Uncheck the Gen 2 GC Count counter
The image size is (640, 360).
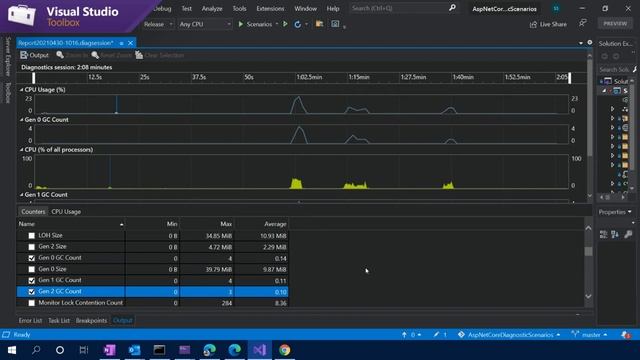click(31, 292)
